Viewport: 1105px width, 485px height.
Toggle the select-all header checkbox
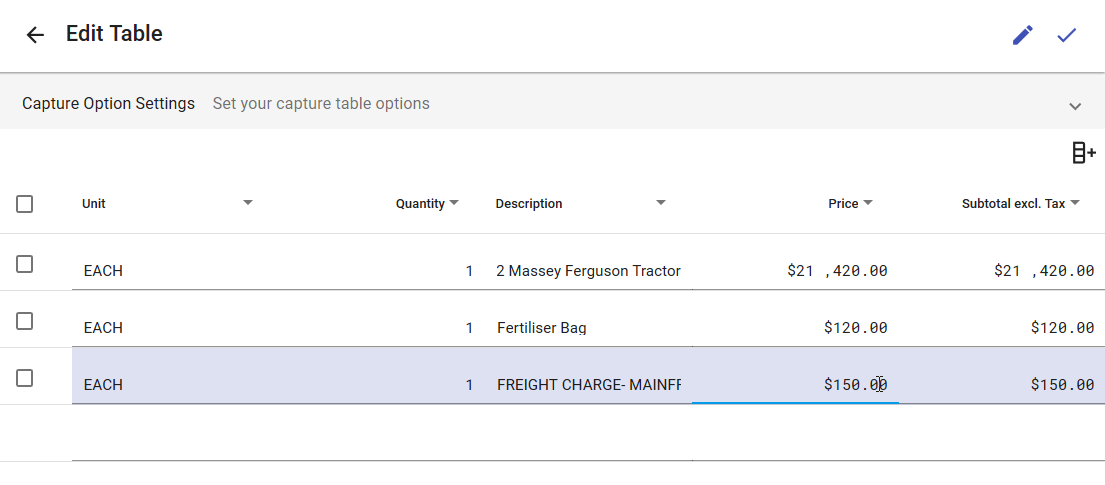pyautogui.click(x=25, y=204)
